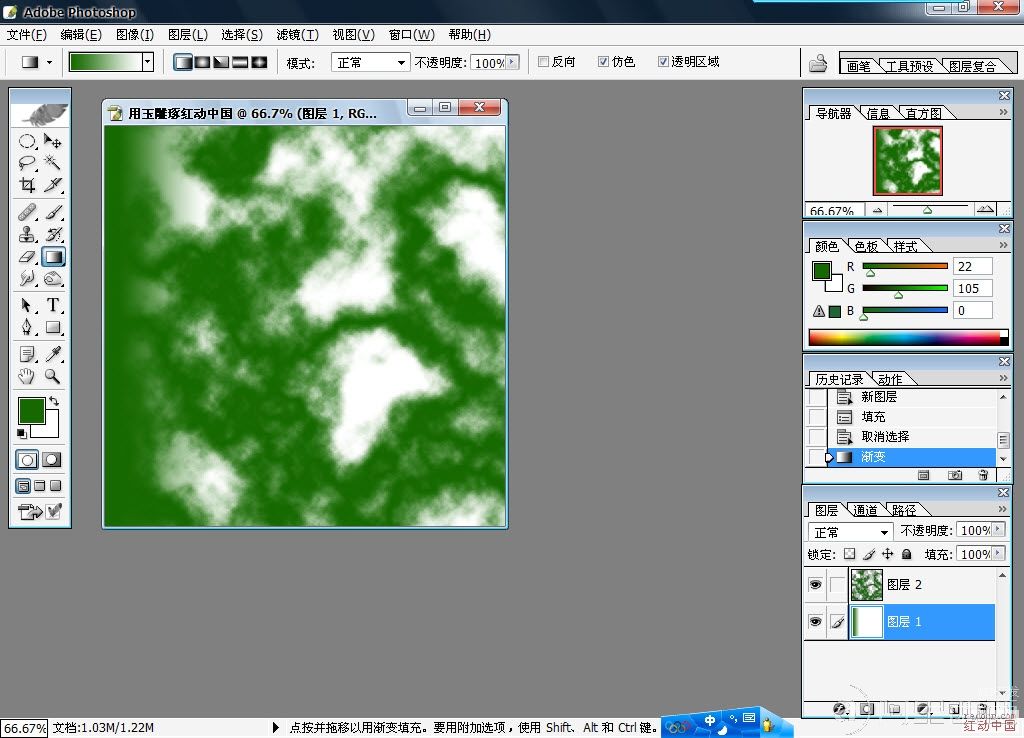The height and width of the screenshot is (738, 1024).
Task: Select the Rectangle shape tool
Action: (x=53, y=327)
